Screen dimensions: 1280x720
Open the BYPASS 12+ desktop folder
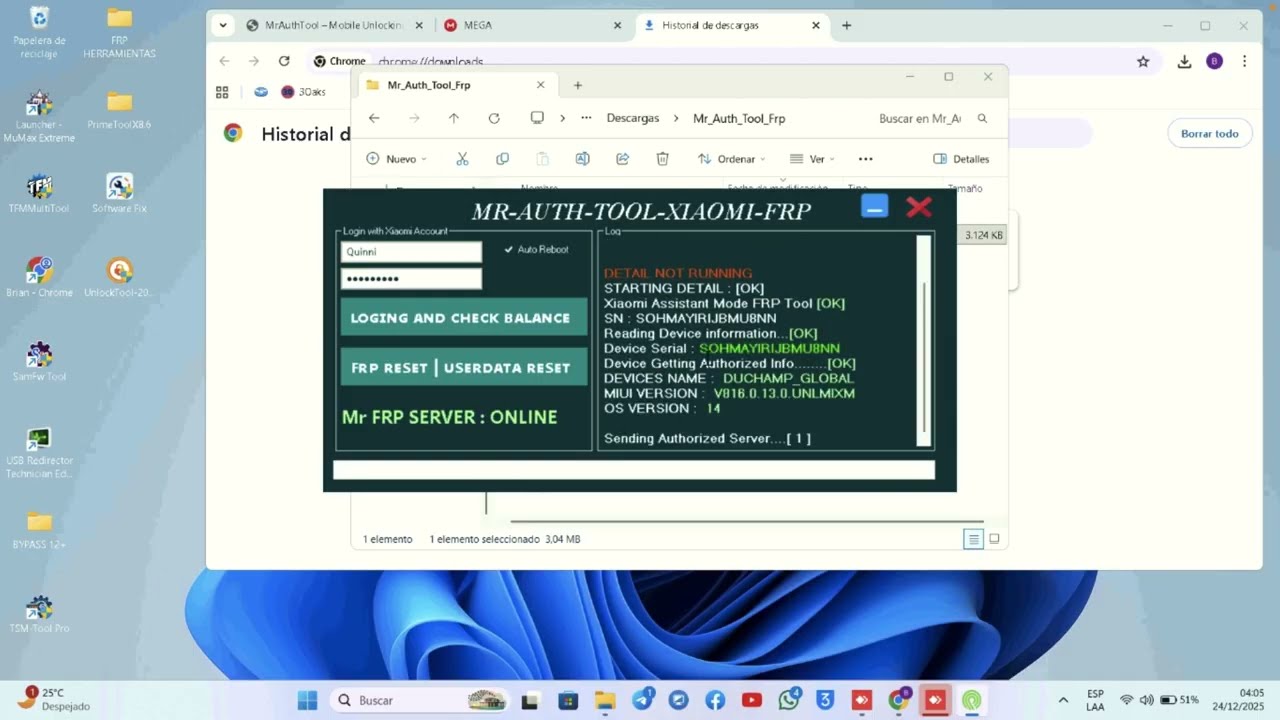39,529
